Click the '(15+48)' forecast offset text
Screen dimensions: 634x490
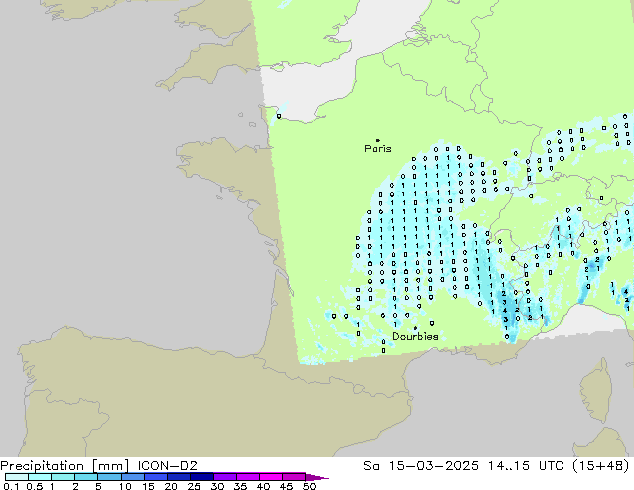tap(601, 466)
